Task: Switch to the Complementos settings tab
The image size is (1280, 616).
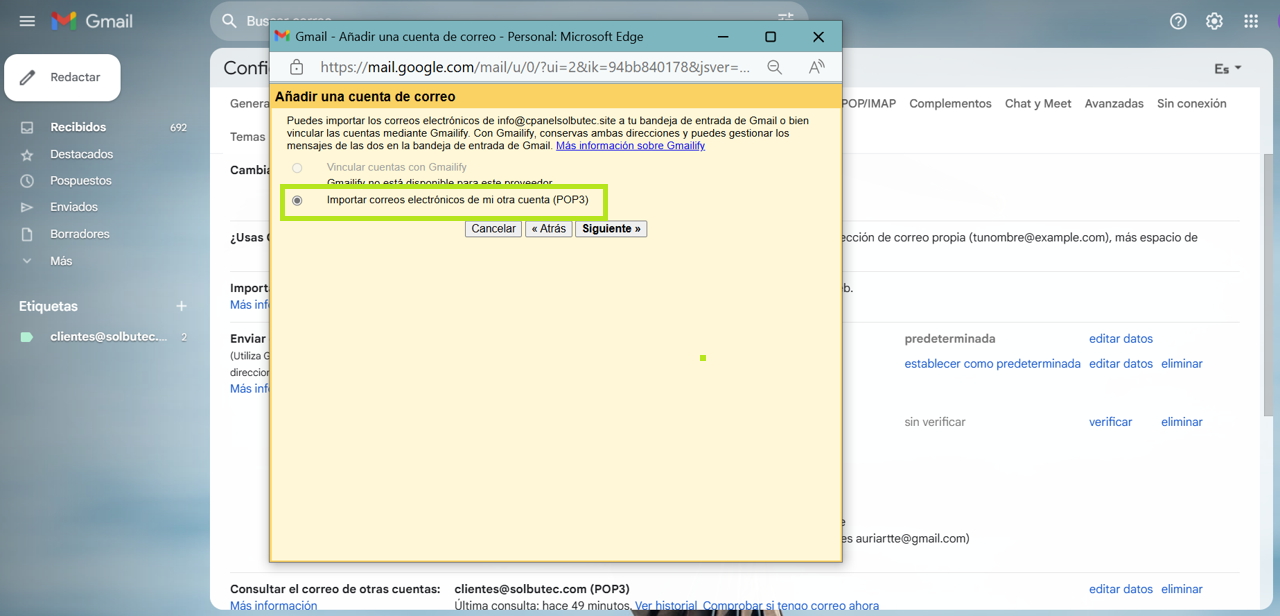Action: 950,104
